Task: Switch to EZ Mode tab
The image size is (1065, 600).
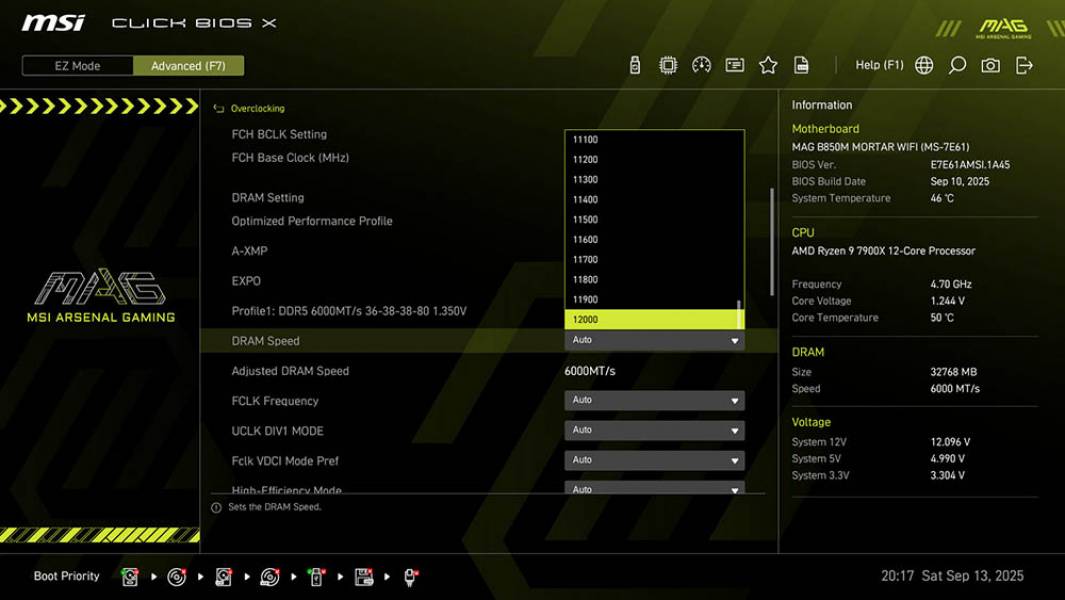Action: (76, 66)
